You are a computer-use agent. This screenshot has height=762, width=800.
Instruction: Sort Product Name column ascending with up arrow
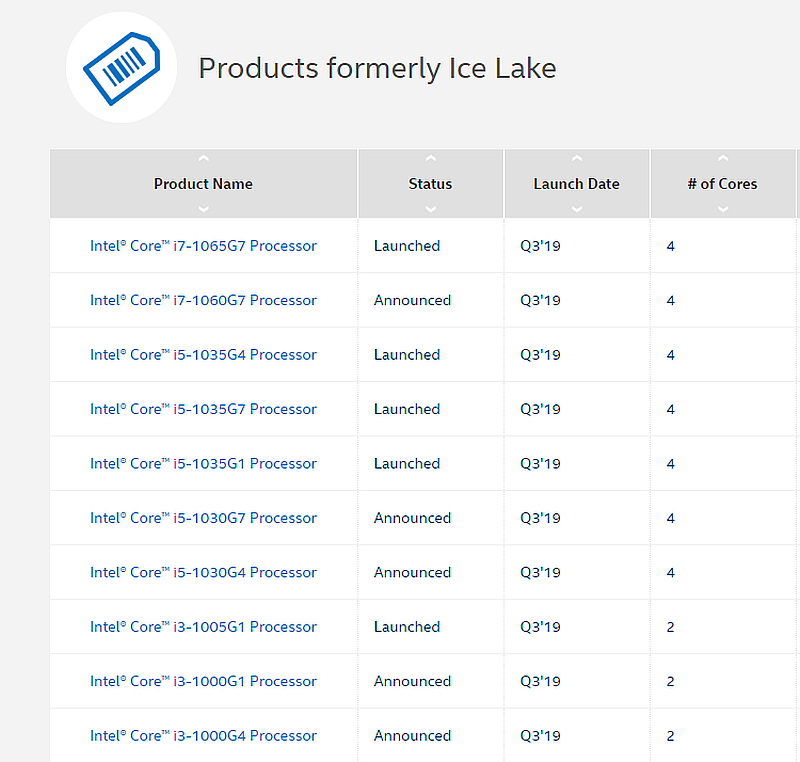point(203,158)
